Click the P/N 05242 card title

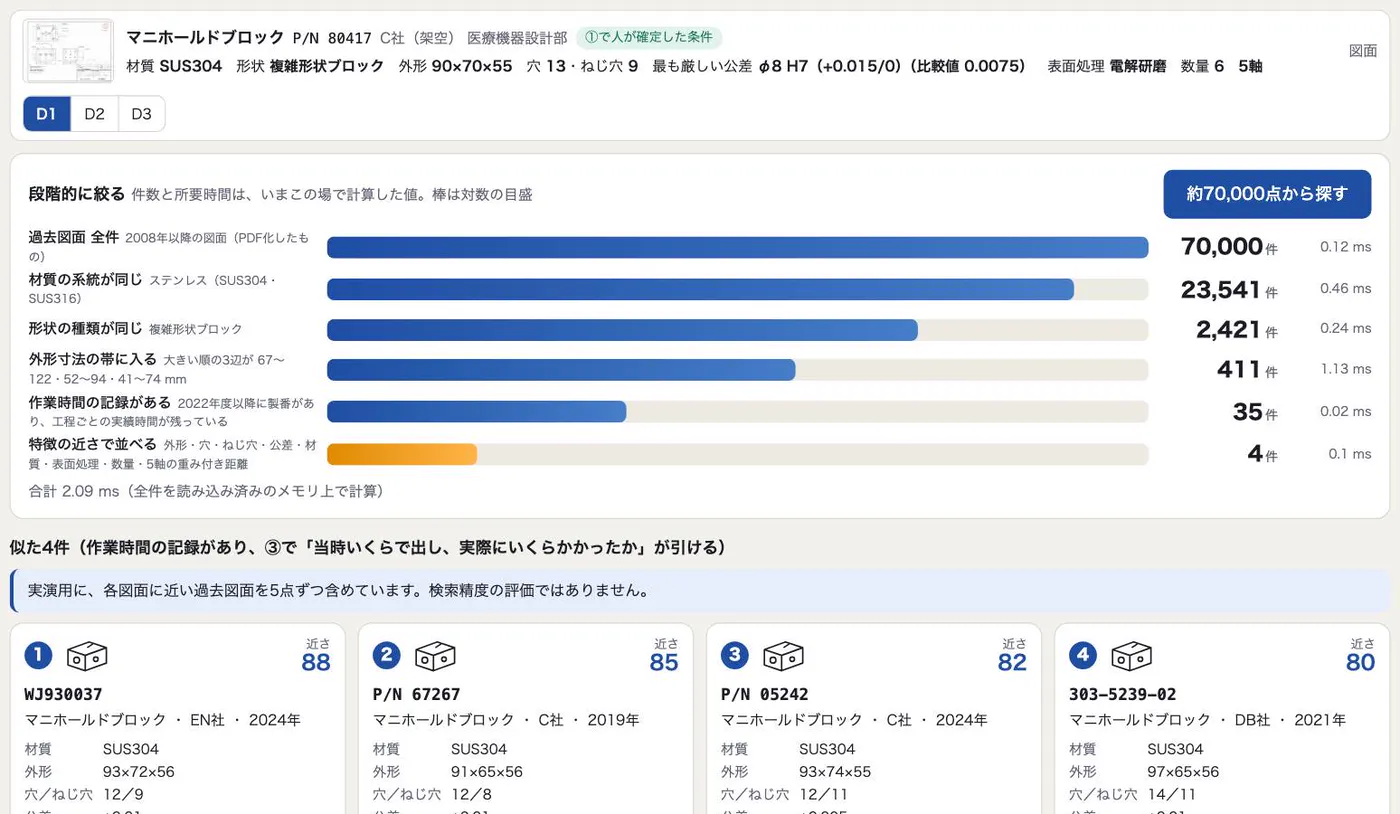[764, 694]
